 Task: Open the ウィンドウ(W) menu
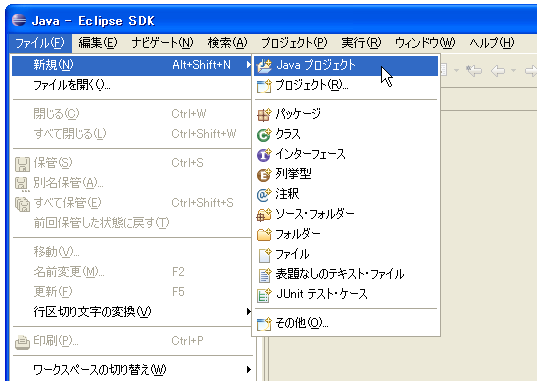pos(425,43)
